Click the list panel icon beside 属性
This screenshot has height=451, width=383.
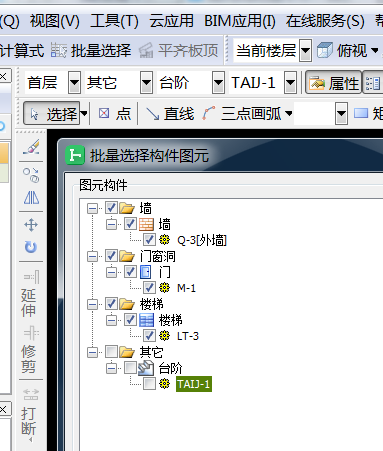[373, 83]
